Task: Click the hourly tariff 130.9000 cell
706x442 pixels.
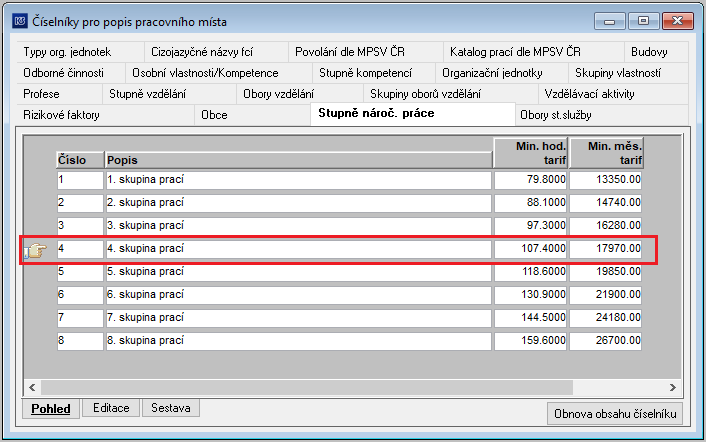Action: pyautogui.click(x=531, y=294)
